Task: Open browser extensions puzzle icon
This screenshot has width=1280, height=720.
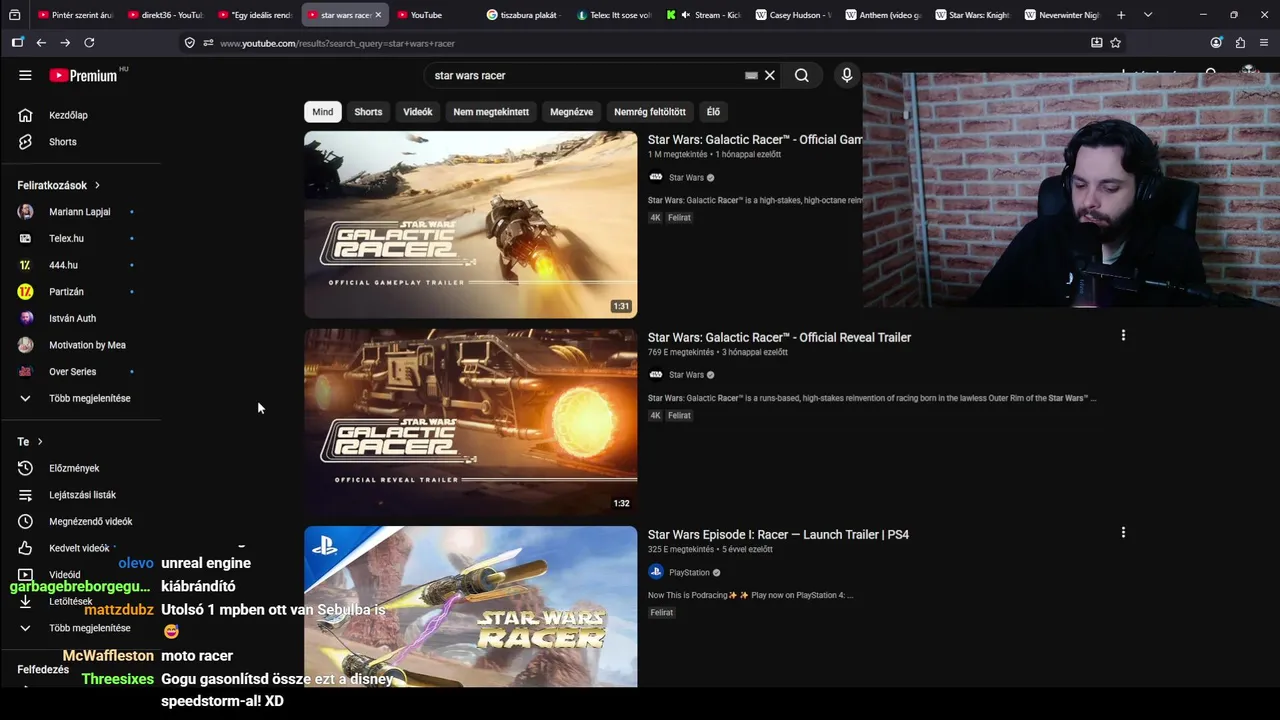Action: 1240,43
